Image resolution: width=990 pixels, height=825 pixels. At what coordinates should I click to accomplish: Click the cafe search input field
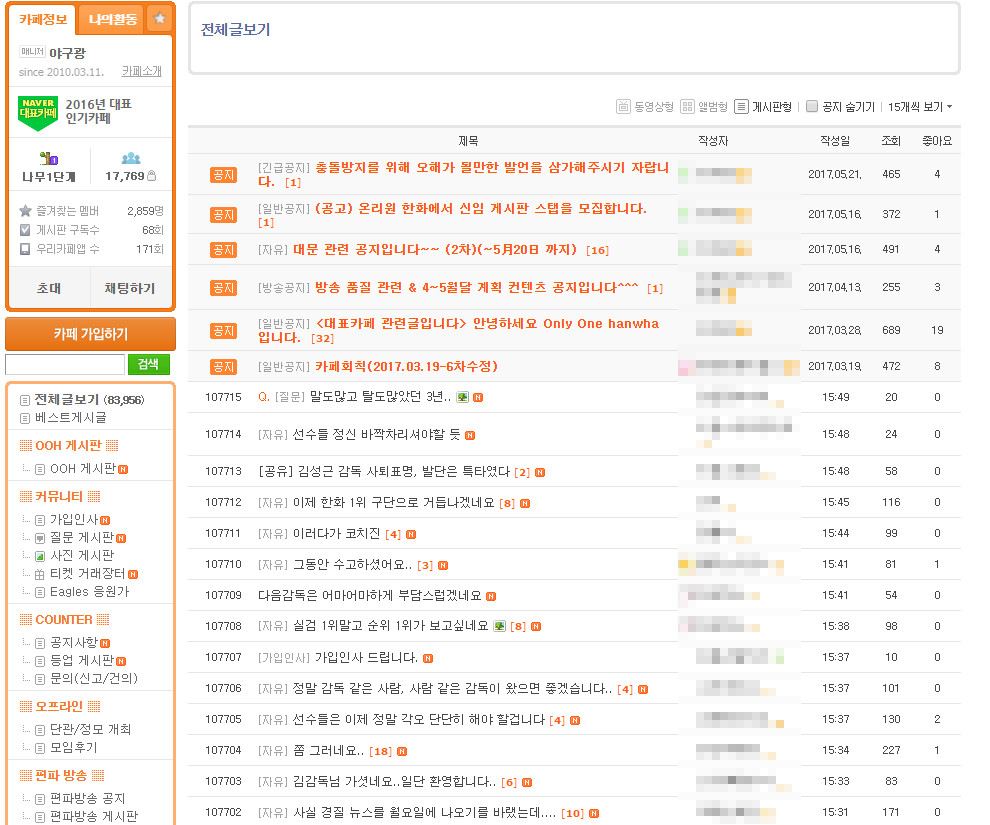point(65,365)
